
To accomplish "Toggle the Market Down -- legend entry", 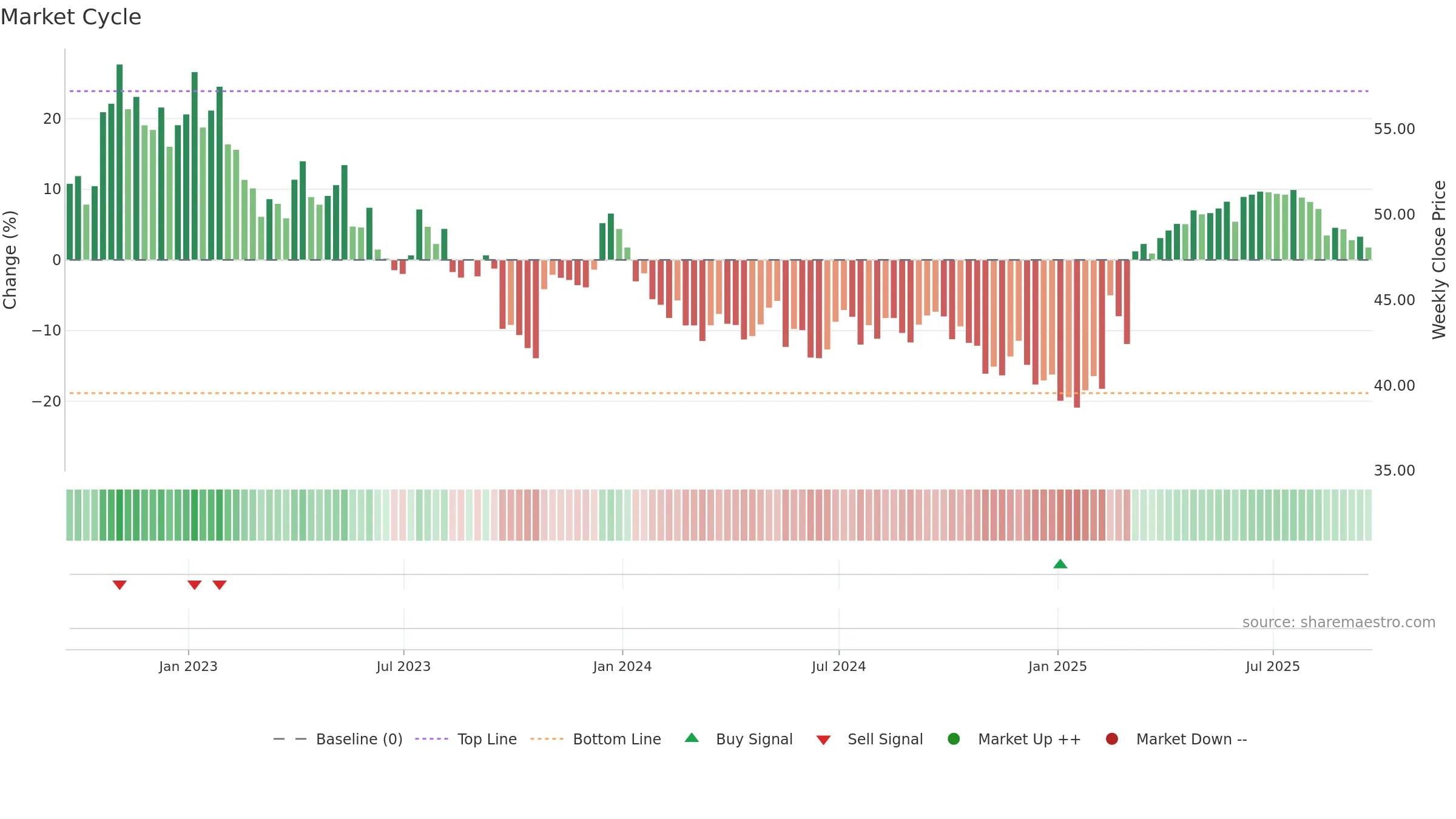I will 1176,739.
